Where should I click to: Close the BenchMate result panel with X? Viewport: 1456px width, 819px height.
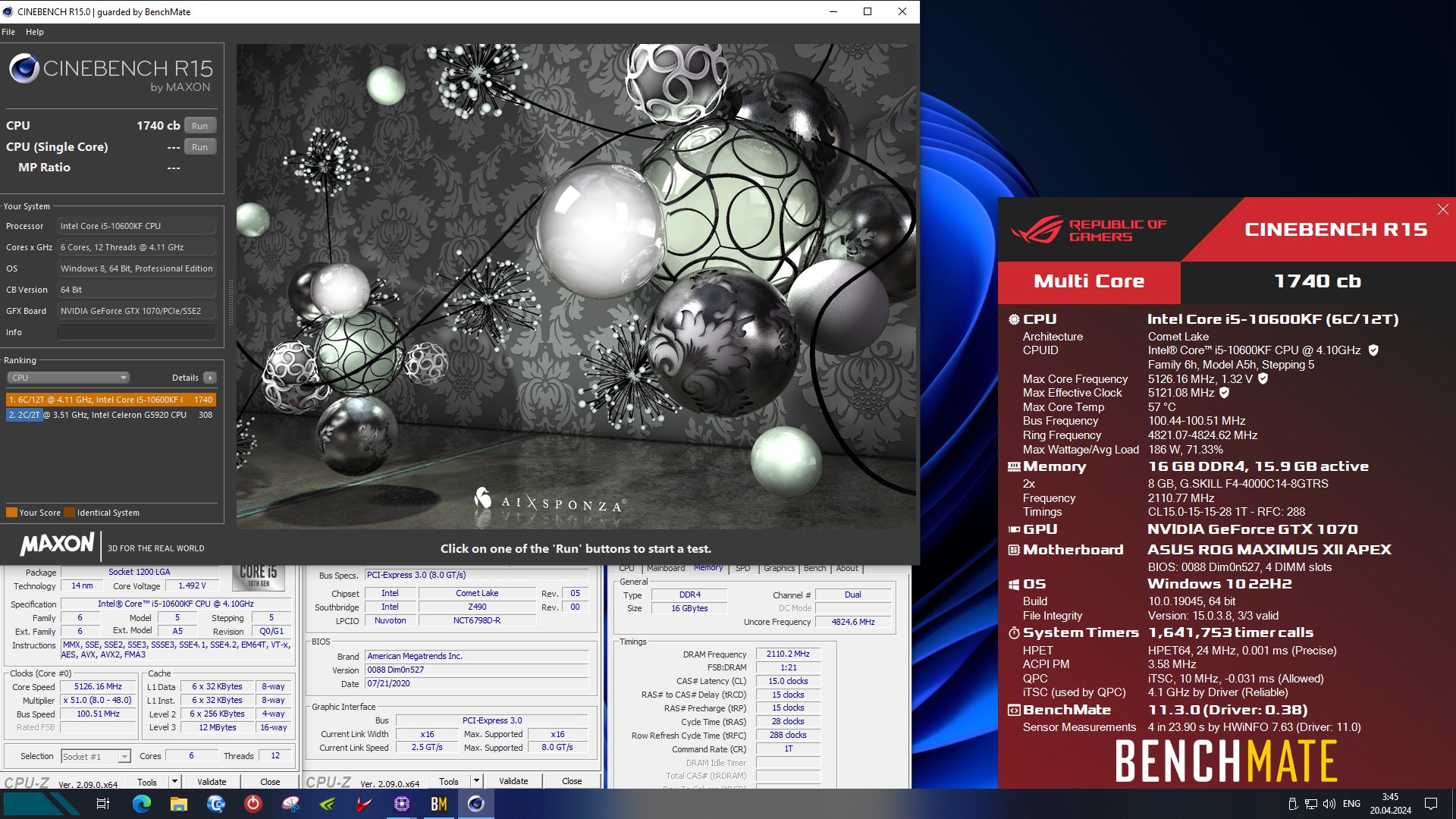click(1442, 209)
